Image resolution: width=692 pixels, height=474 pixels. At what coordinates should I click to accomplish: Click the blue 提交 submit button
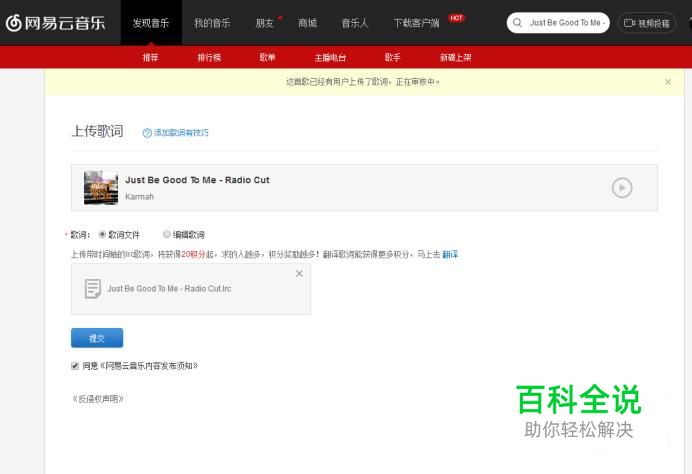click(97, 338)
